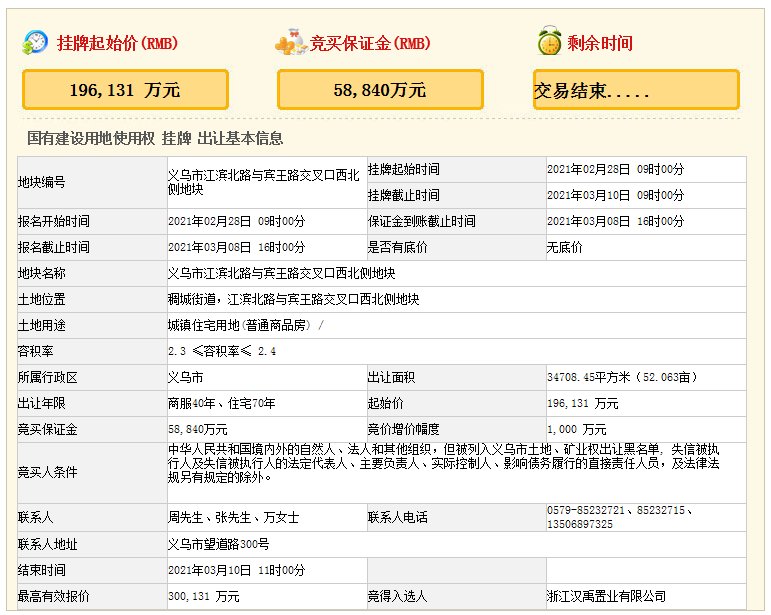The image size is (771, 615).
Task: Click the 竞买保证金(RMB) heading
Action: coord(370,43)
